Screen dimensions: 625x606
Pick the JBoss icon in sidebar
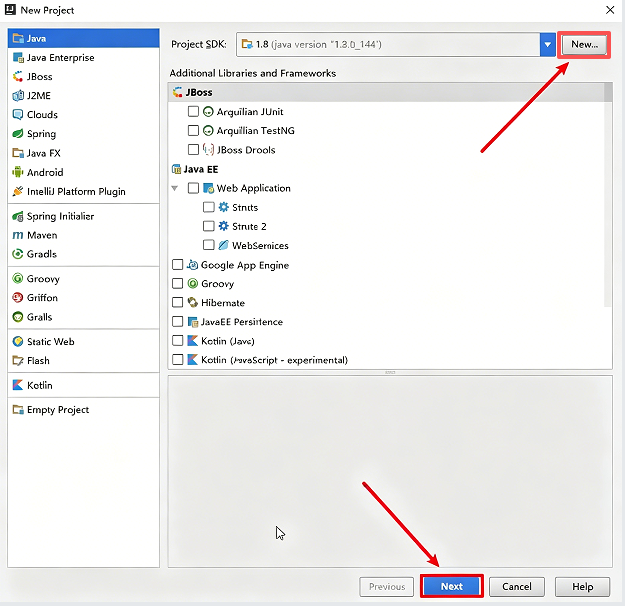pyautogui.click(x=18, y=77)
